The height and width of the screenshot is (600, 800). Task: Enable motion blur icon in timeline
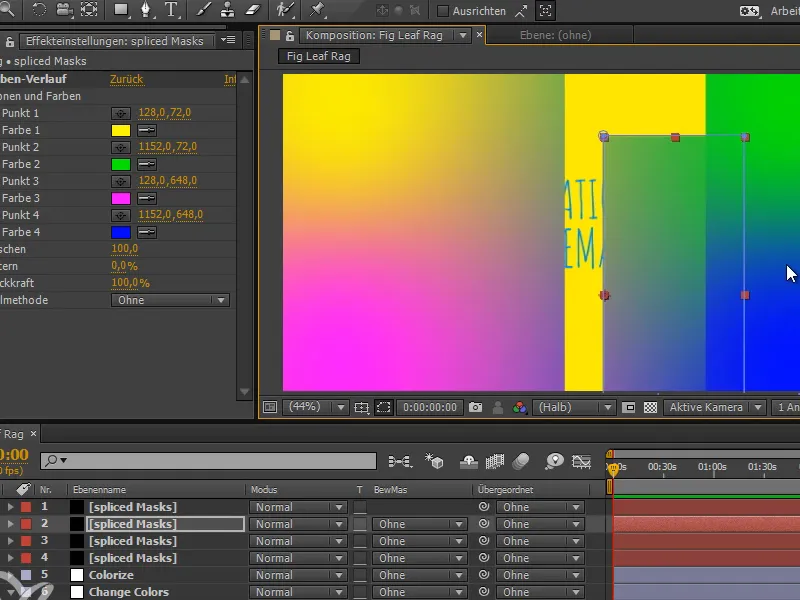pyautogui.click(x=520, y=461)
